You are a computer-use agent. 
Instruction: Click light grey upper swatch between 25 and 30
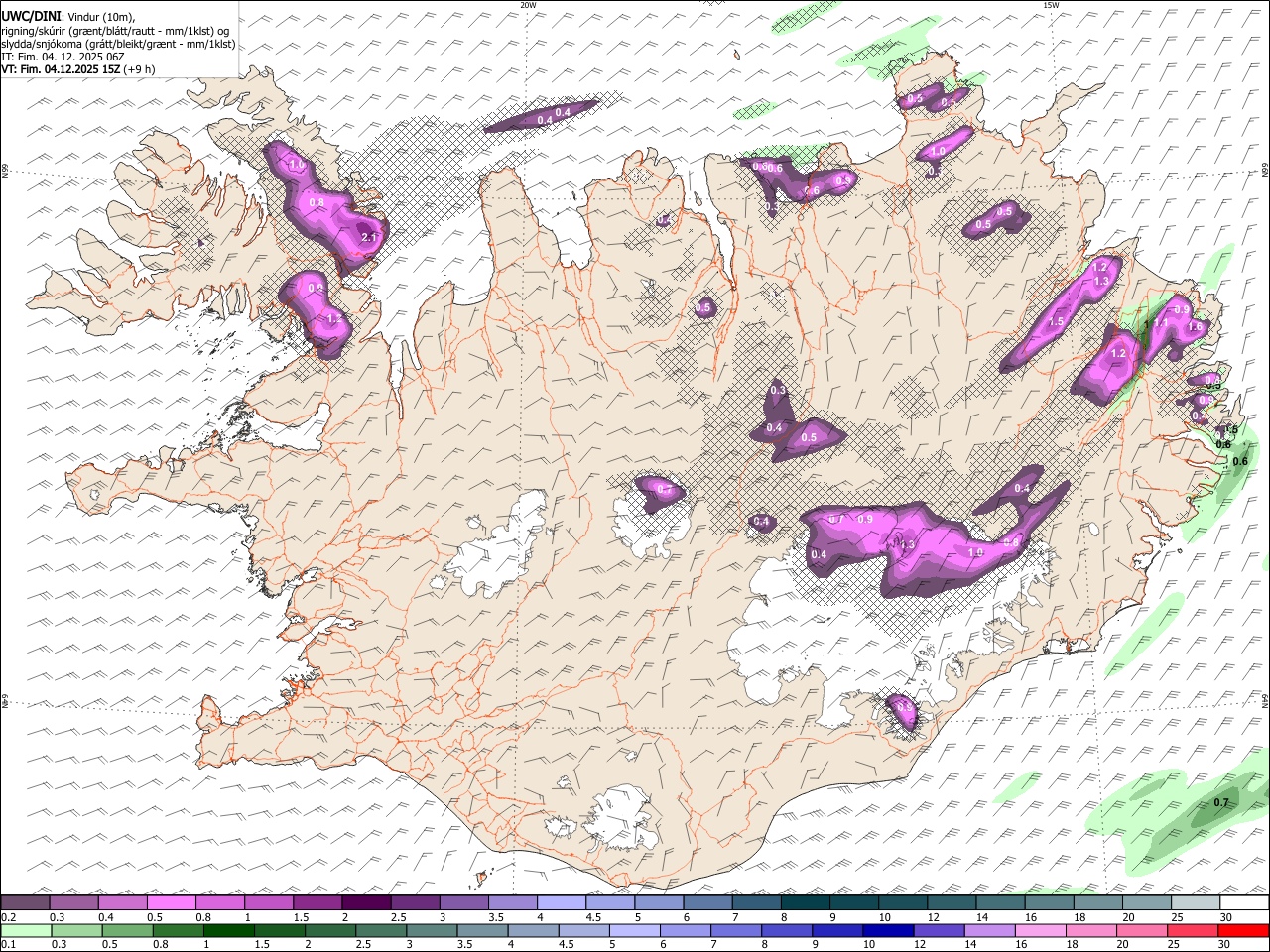(x=1195, y=902)
